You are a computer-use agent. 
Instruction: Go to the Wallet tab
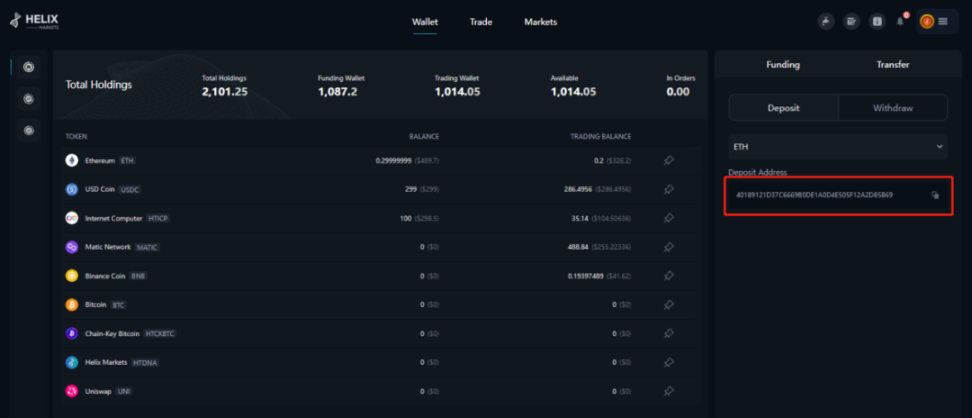(425, 22)
